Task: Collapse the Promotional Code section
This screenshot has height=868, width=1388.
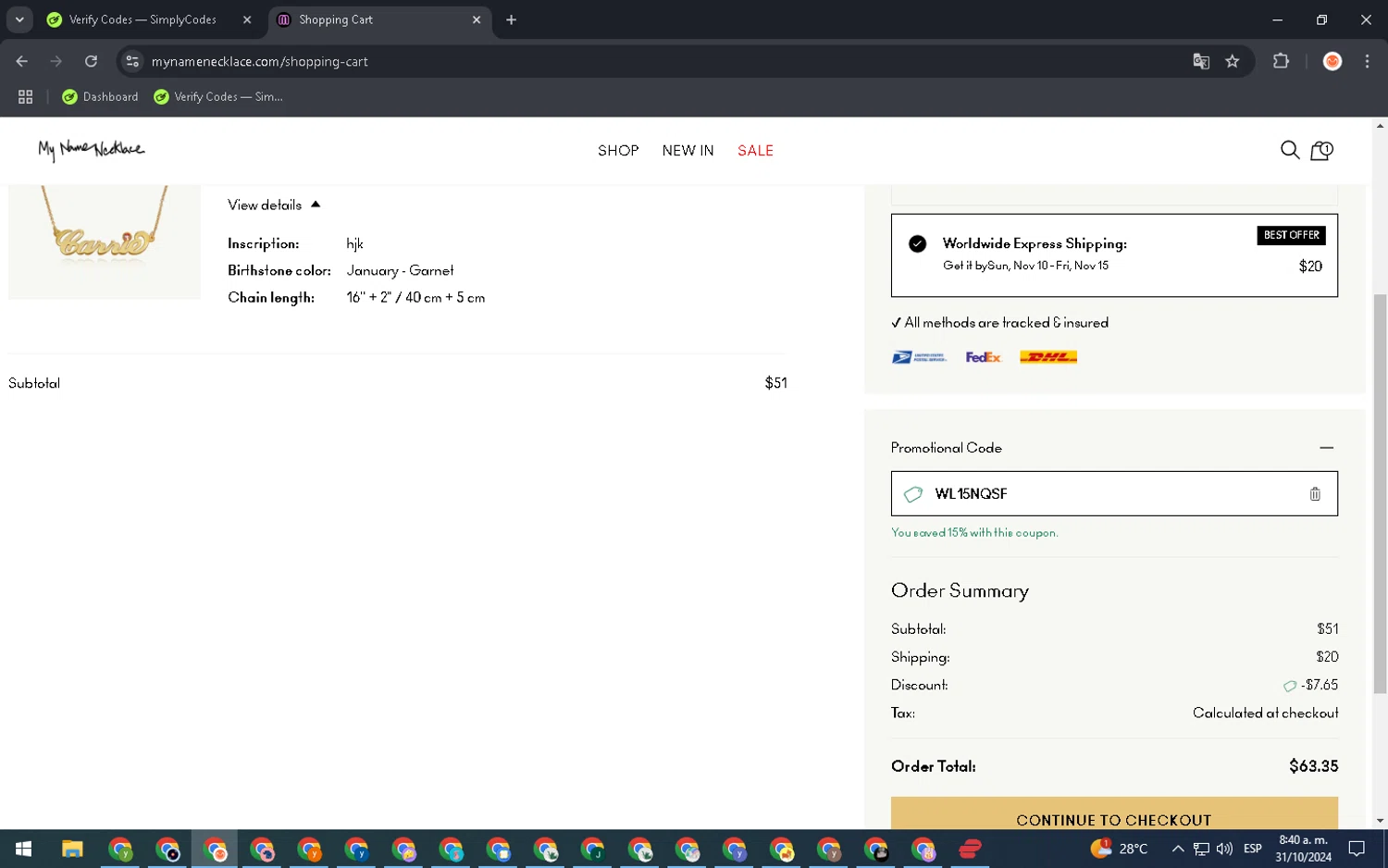Action: click(1326, 448)
